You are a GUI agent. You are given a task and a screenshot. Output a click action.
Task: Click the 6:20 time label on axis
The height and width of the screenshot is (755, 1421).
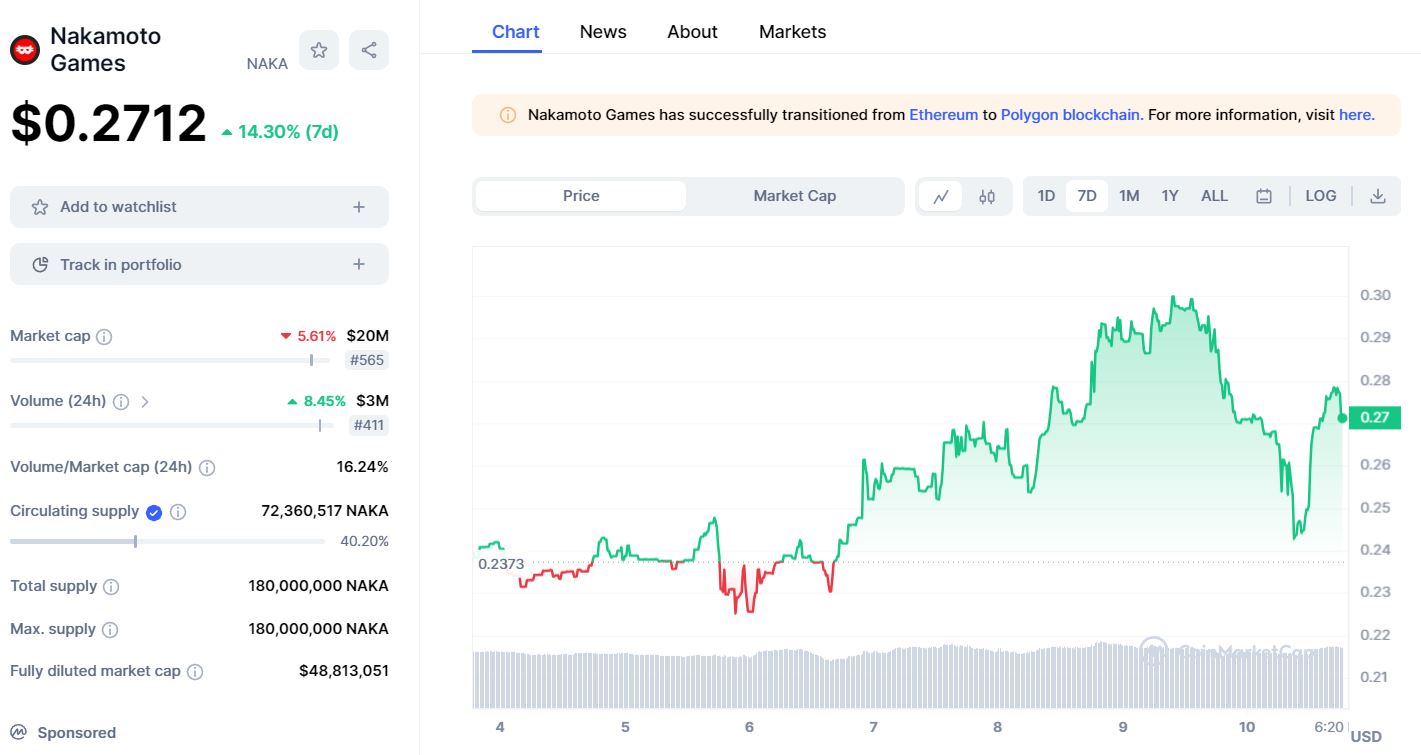tap(1329, 727)
